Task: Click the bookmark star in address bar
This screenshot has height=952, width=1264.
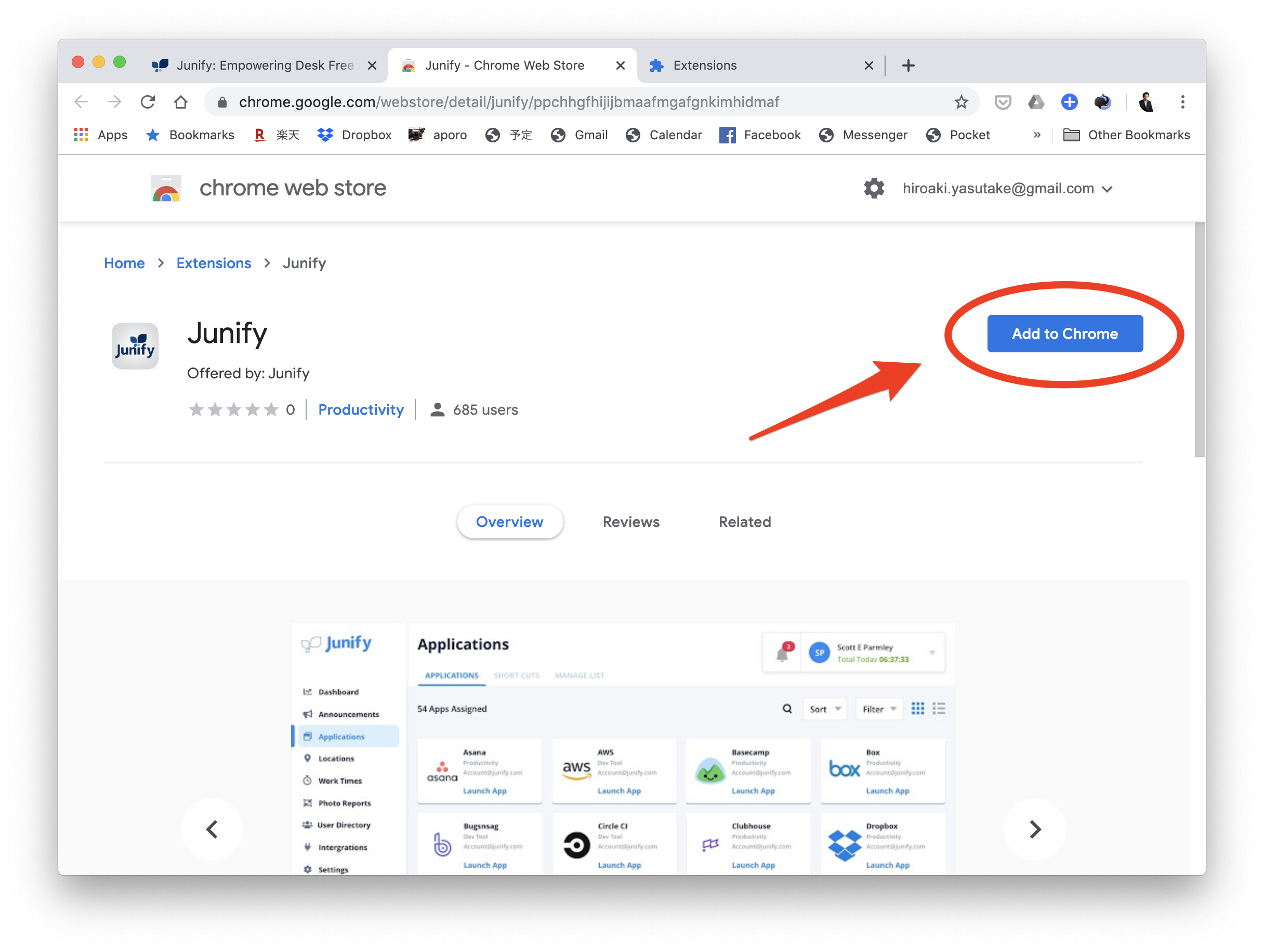Action: (961, 102)
